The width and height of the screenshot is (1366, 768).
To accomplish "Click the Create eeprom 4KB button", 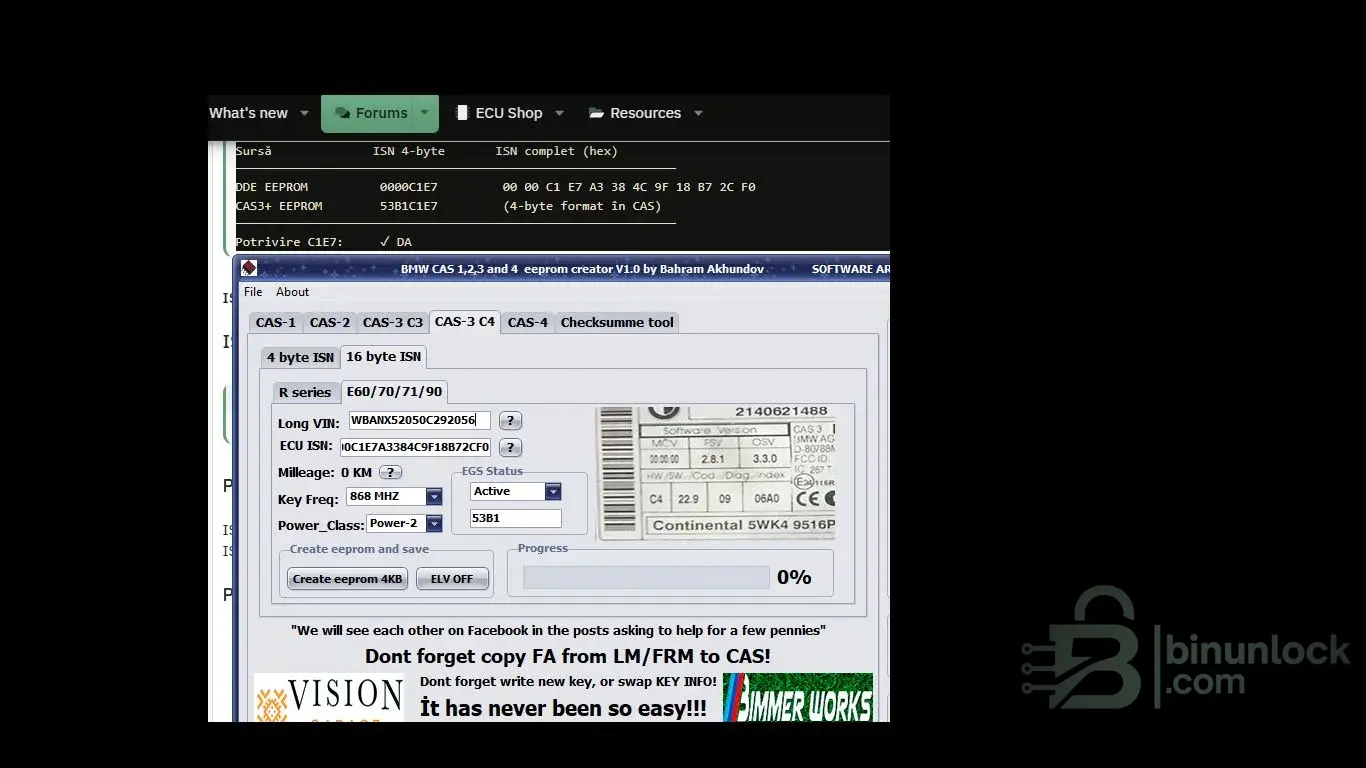I will click(x=348, y=579).
